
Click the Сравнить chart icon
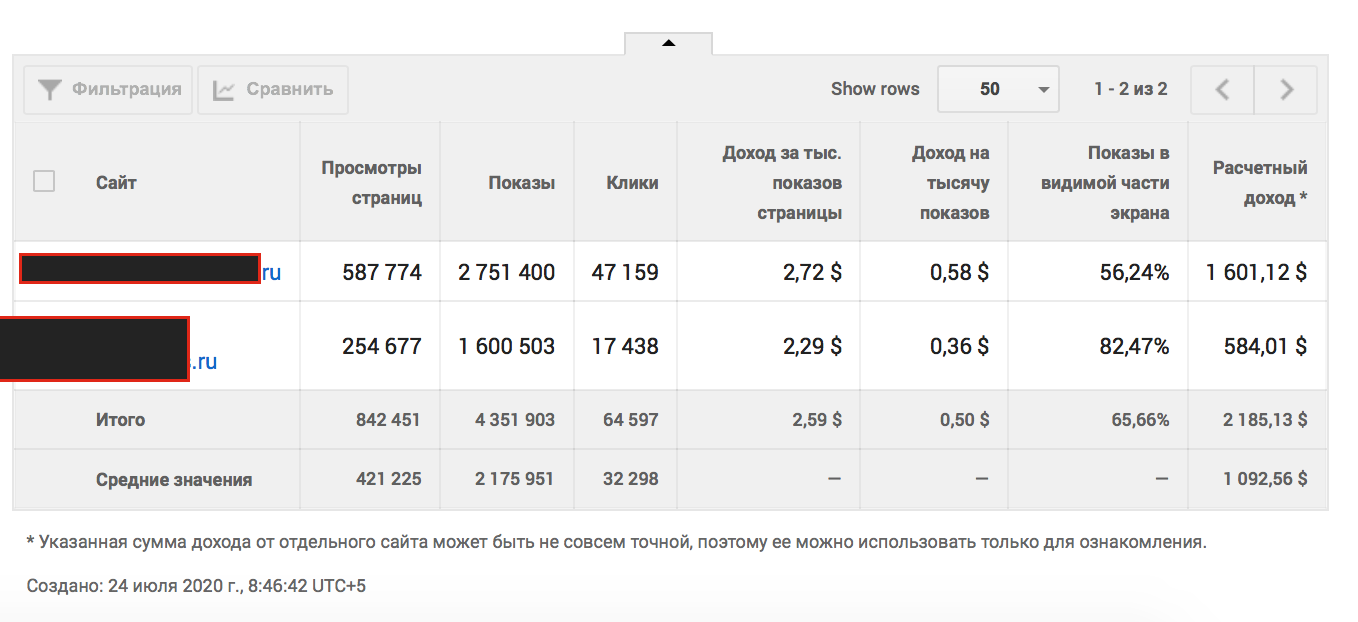pos(224,90)
